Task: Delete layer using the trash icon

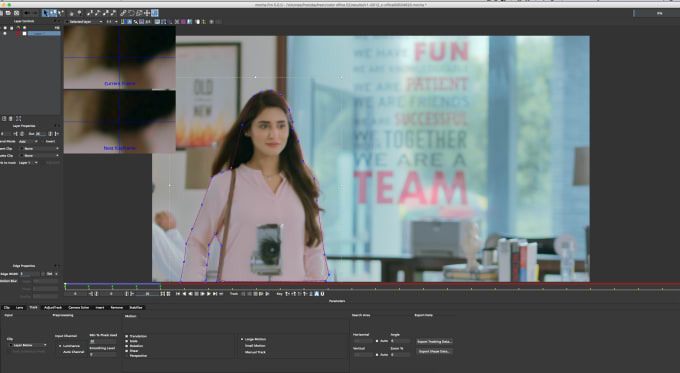Action: click(11, 118)
